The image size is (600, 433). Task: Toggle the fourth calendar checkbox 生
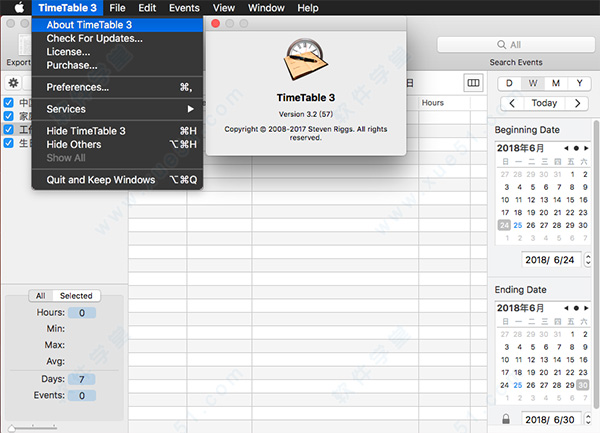pyautogui.click(x=8, y=143)
